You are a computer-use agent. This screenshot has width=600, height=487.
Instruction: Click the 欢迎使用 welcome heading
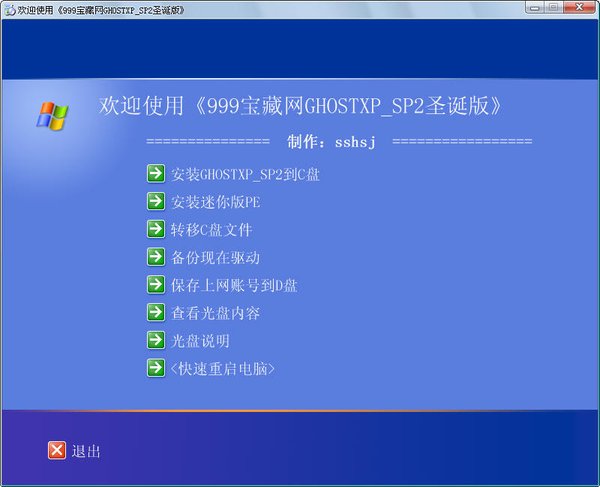tap(300, 106)
